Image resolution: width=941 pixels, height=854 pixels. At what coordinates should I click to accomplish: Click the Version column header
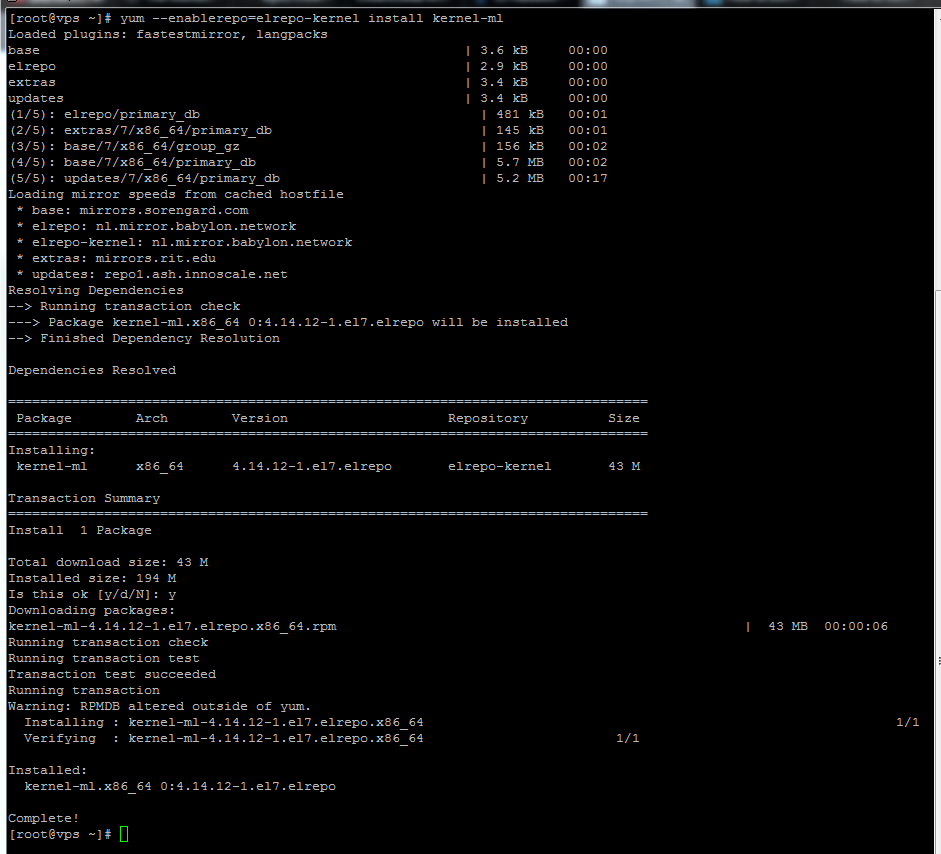260,418
